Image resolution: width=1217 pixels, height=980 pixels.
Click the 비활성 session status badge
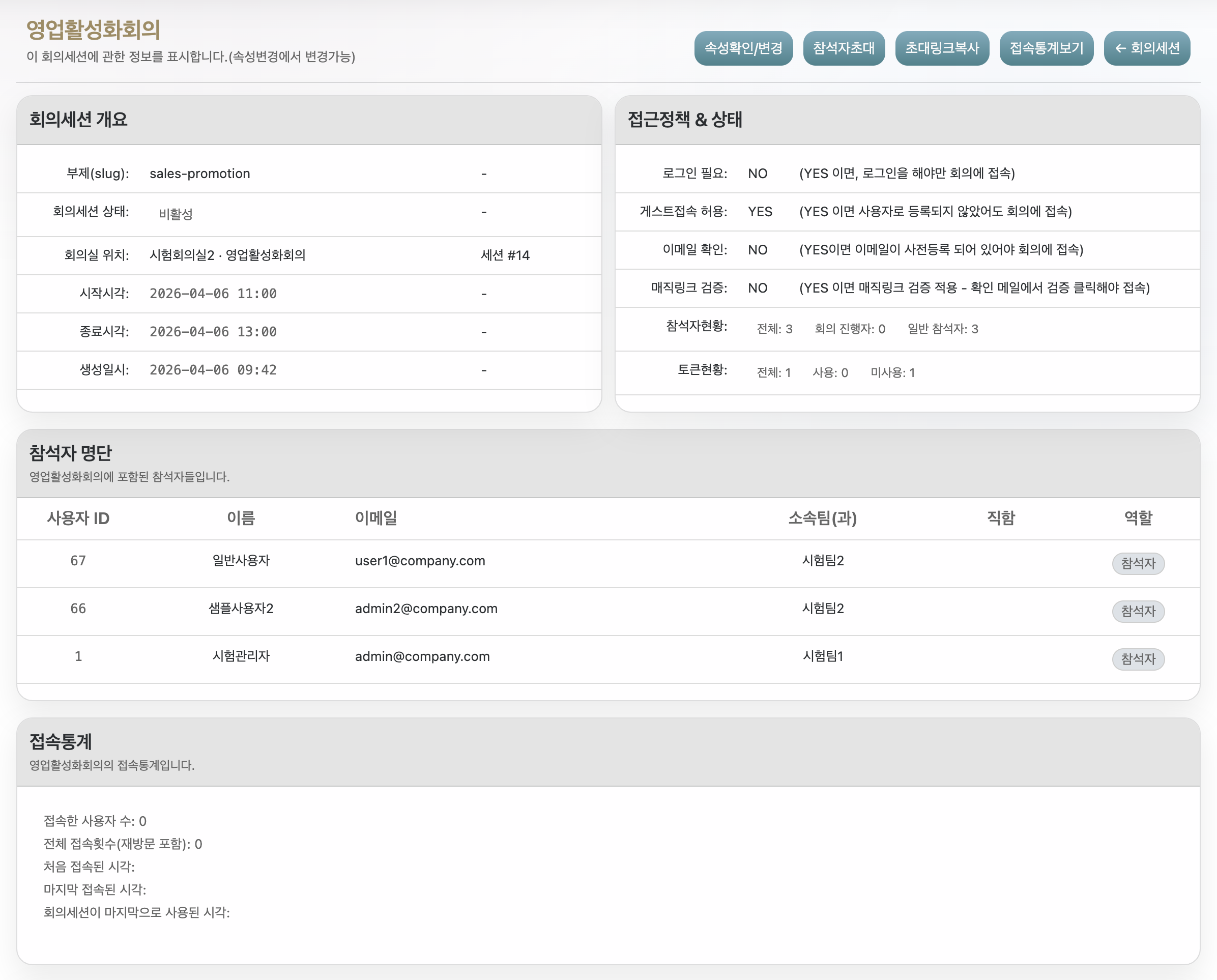tap(176, 214)
